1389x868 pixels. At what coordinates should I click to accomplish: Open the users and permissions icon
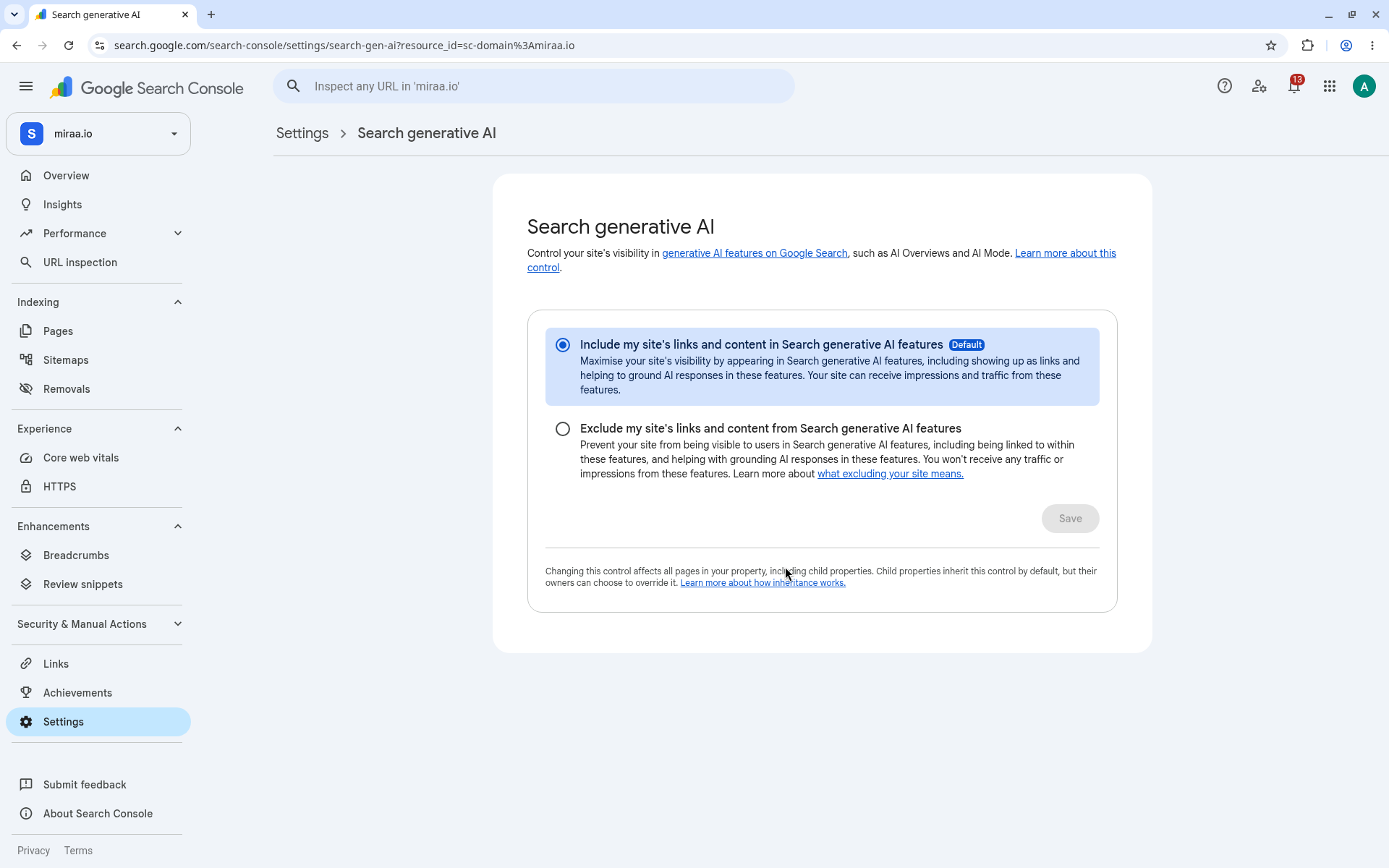click(1260, 87)
